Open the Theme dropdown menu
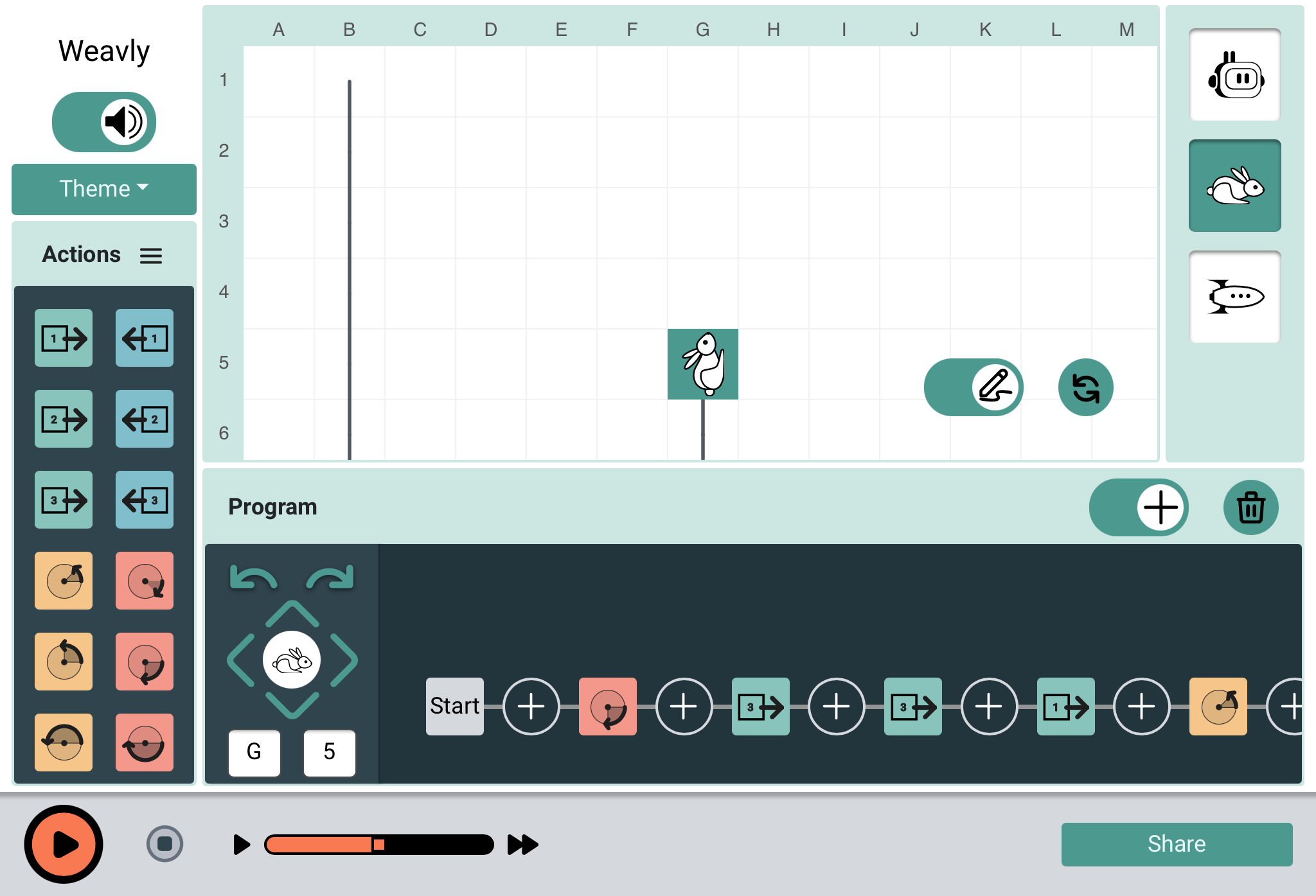Image resolution: width=1316 pixels, height=896 pixels. [x=104, y=187]
